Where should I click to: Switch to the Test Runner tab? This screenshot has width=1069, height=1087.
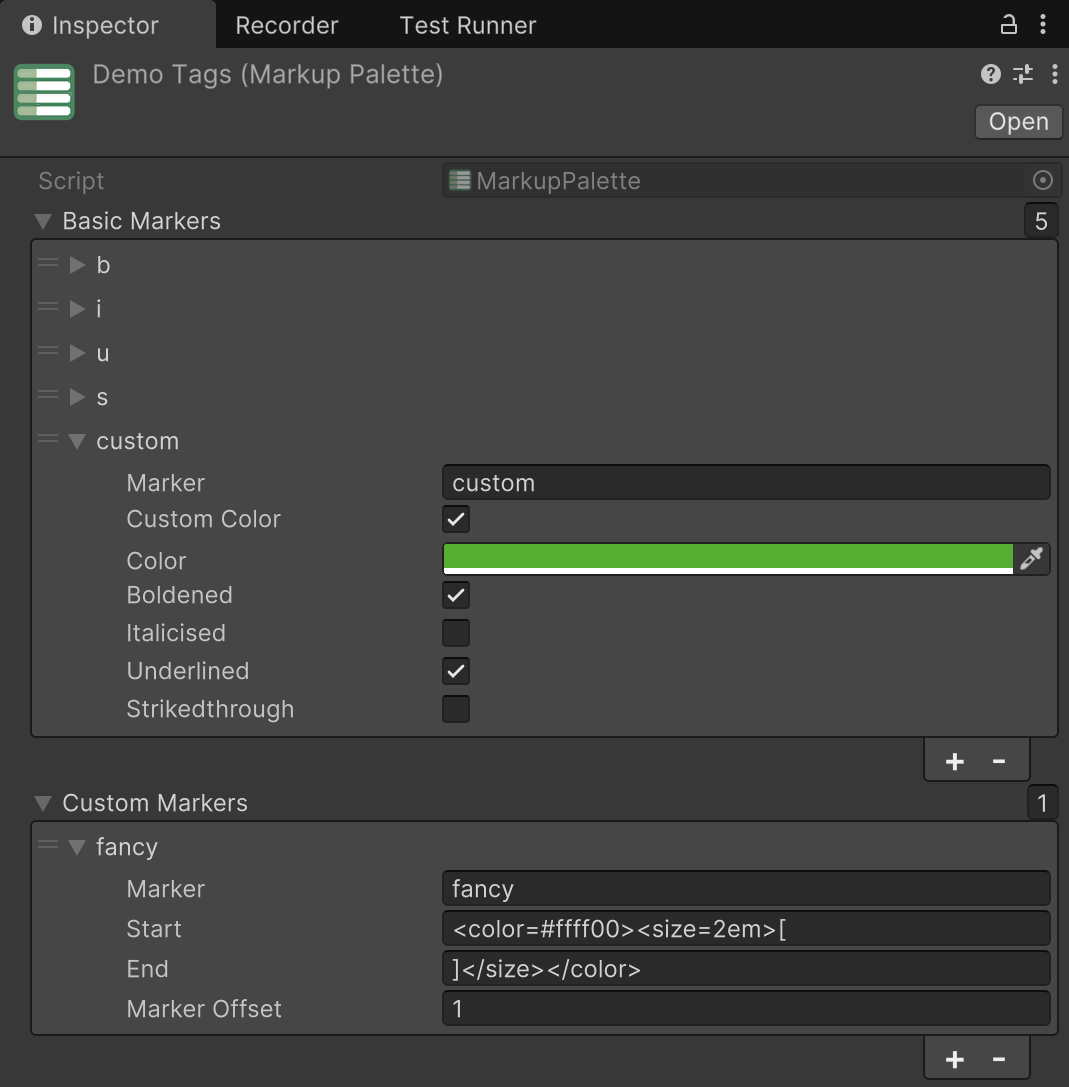pyautogui.click(x=467, y=25)
